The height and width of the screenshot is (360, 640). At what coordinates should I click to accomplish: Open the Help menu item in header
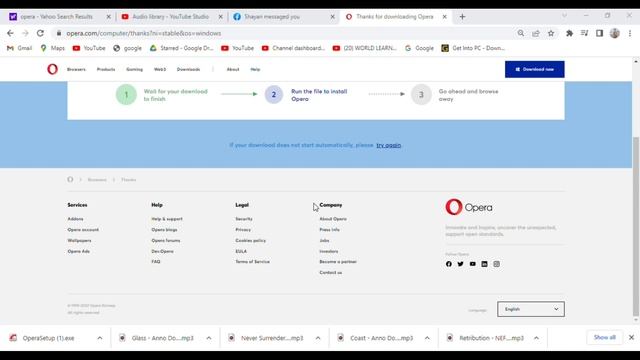coord(255,69)
